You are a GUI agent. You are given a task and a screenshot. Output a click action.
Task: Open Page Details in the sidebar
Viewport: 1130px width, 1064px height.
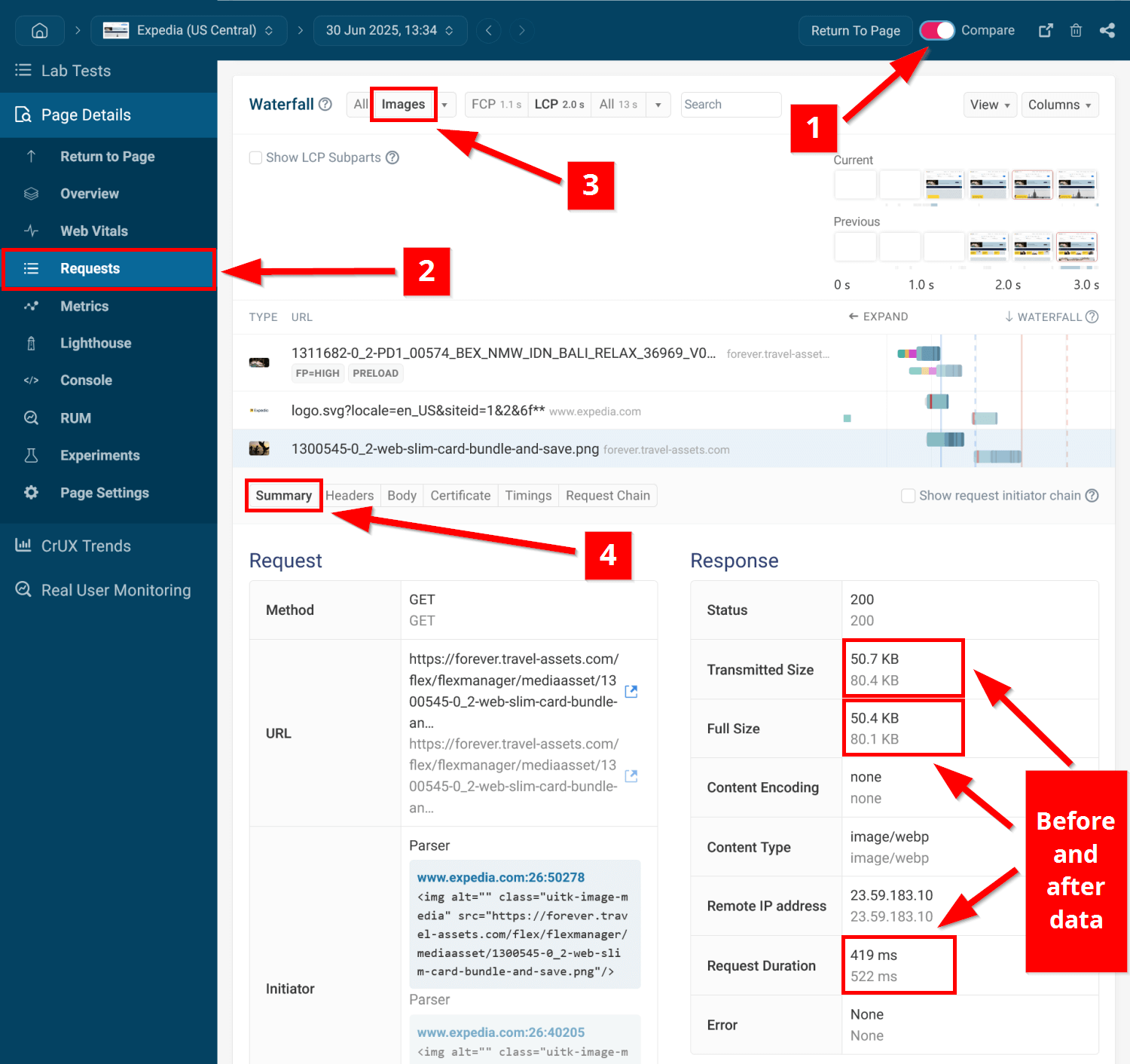(x=108, y=115)
